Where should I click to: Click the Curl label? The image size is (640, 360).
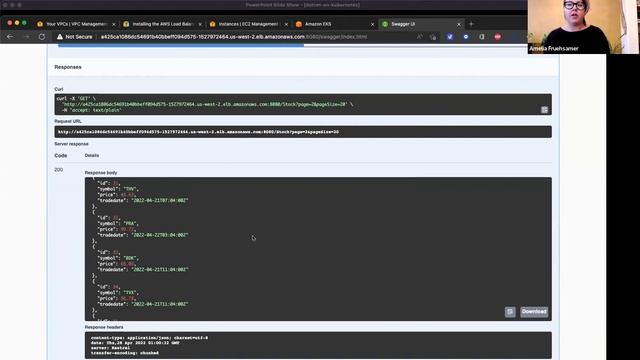59,89
